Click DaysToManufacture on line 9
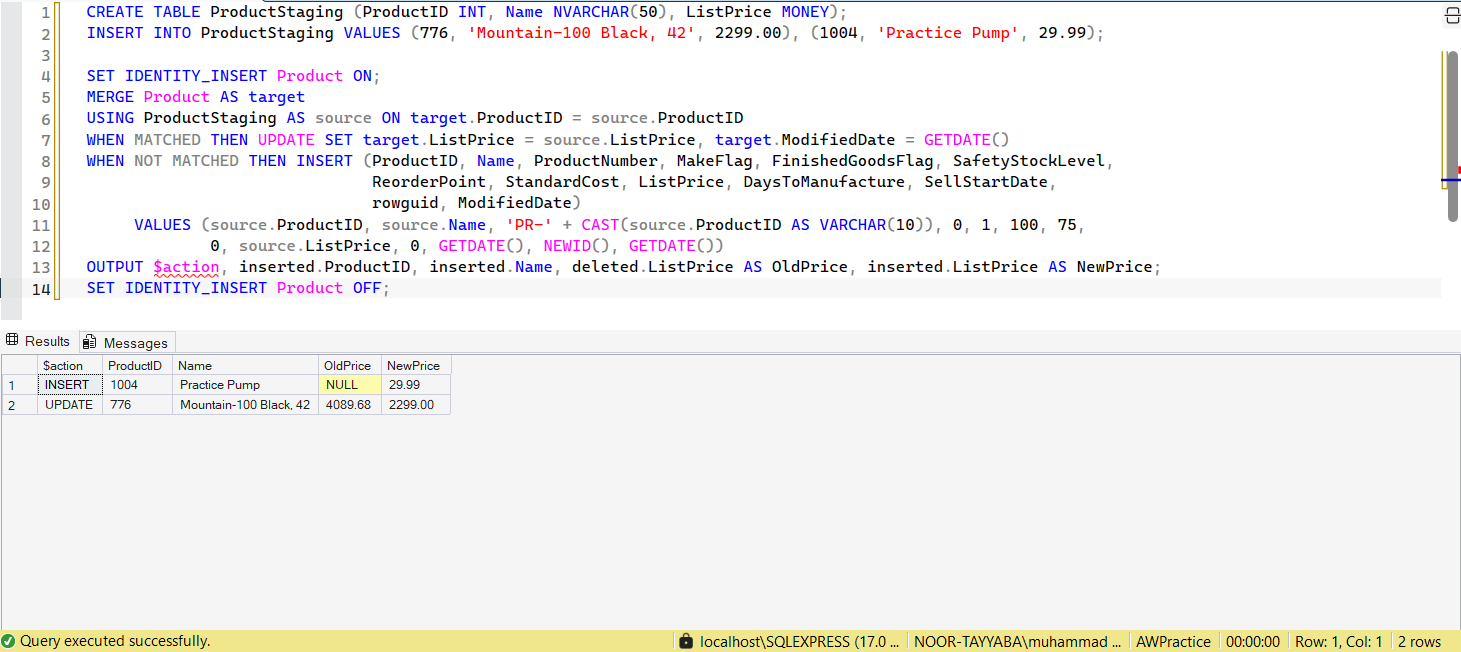 (x=824, y=182)
